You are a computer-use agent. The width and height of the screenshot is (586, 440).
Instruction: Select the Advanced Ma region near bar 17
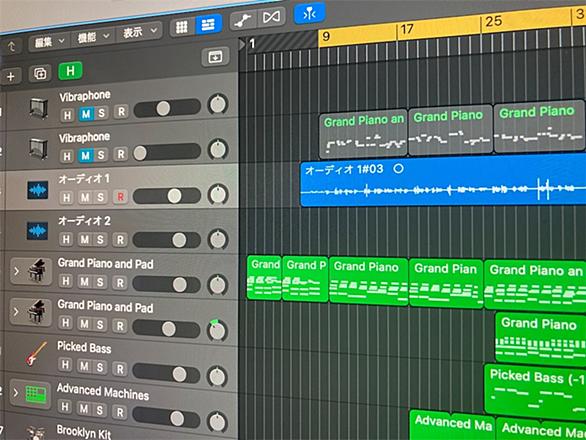453,425
